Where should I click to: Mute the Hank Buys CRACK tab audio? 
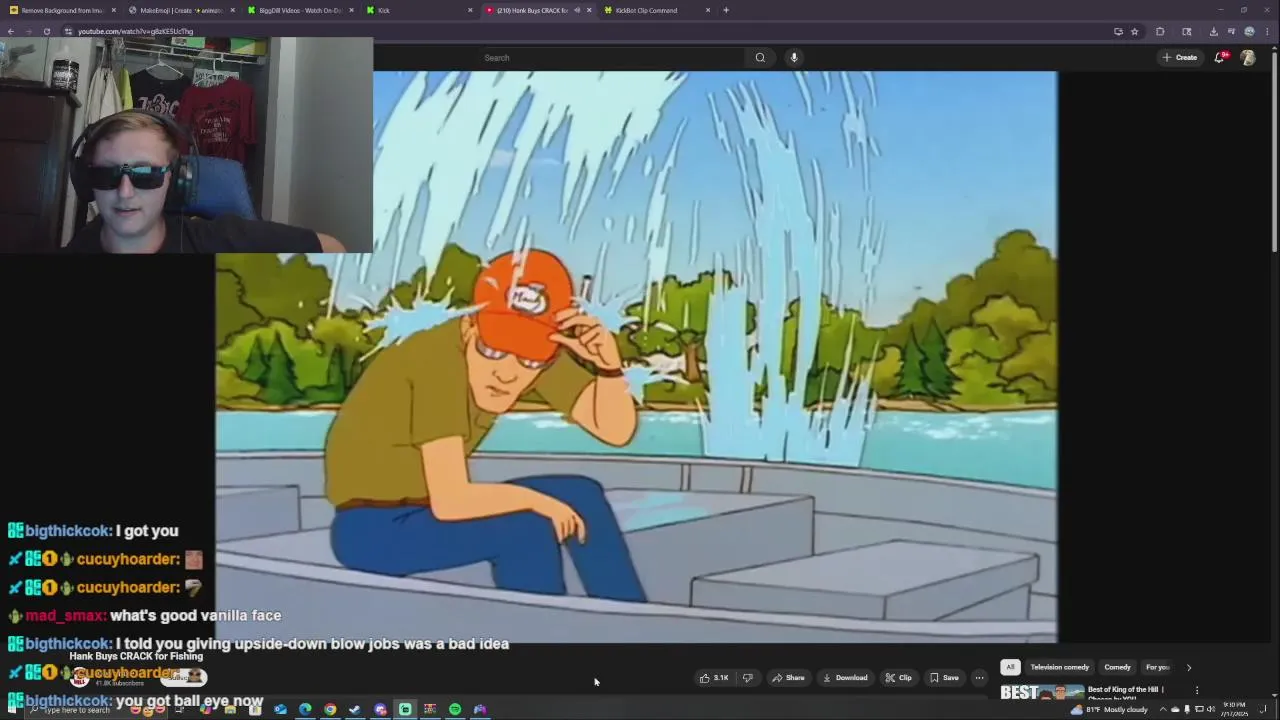click(576, 10)
